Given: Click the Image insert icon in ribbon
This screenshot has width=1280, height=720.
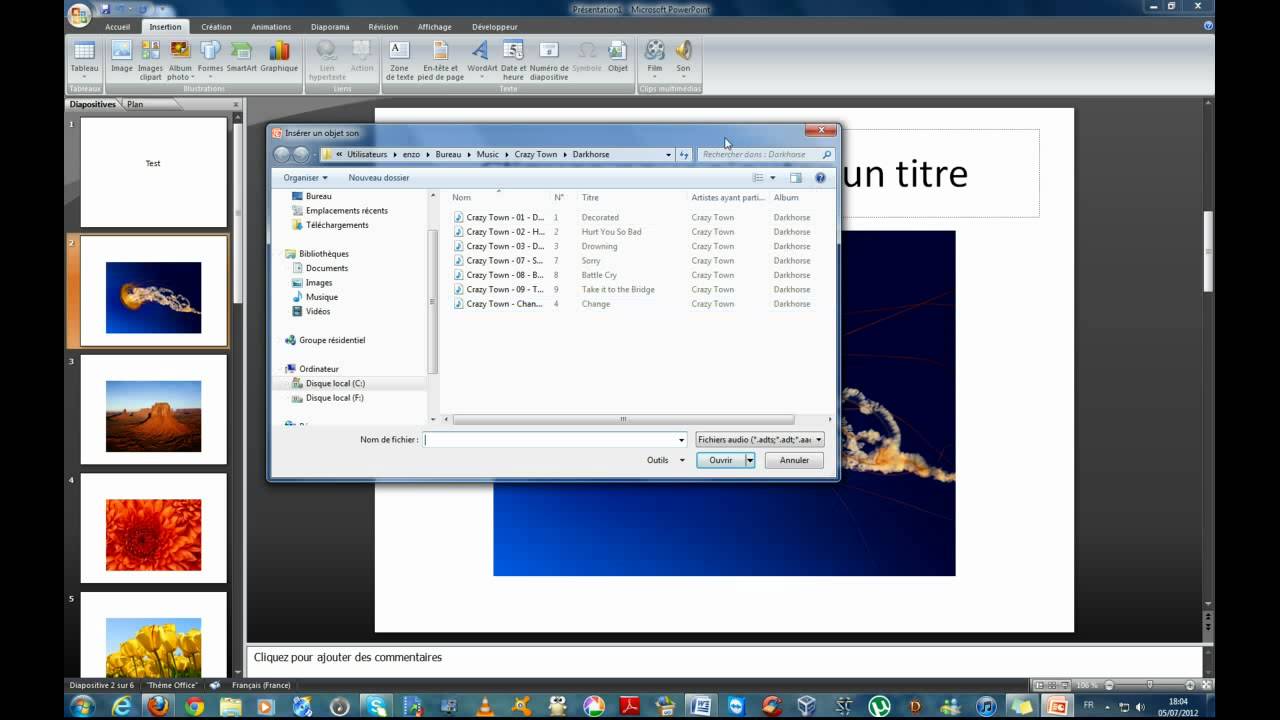Looking at the screenshot, I should point(122,58).
